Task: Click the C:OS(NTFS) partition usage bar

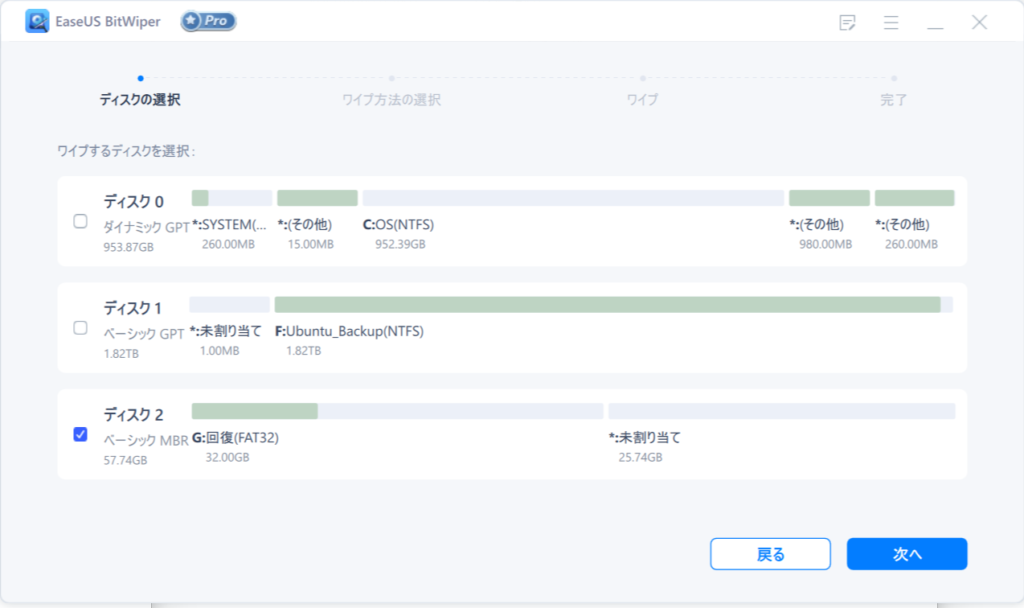Action: [x=573, y=198]
